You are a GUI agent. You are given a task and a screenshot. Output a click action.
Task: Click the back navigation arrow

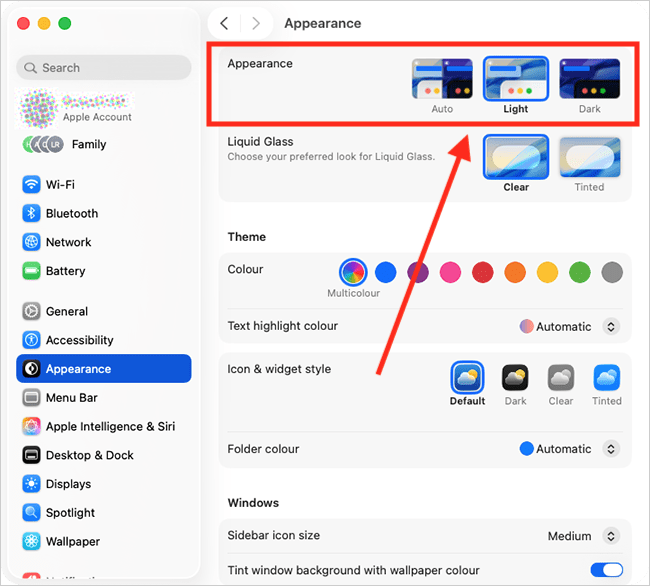point(224,23)
